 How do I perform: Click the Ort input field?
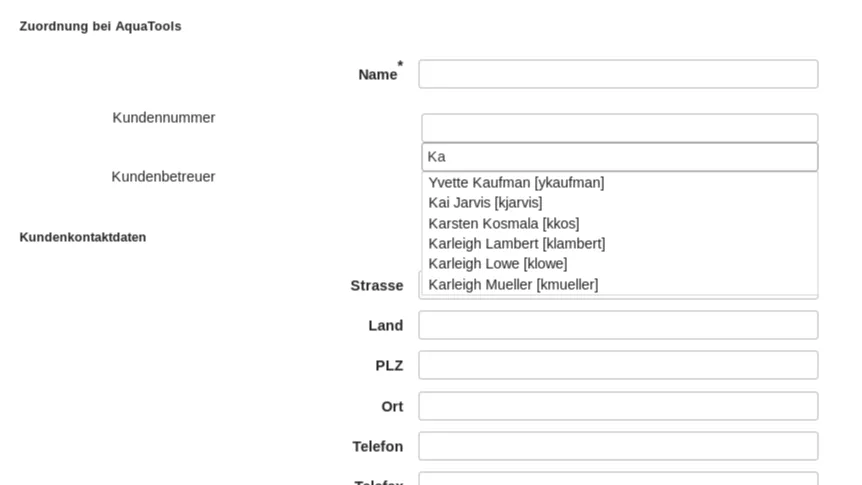pyautogui.click(x=617, y=406)
